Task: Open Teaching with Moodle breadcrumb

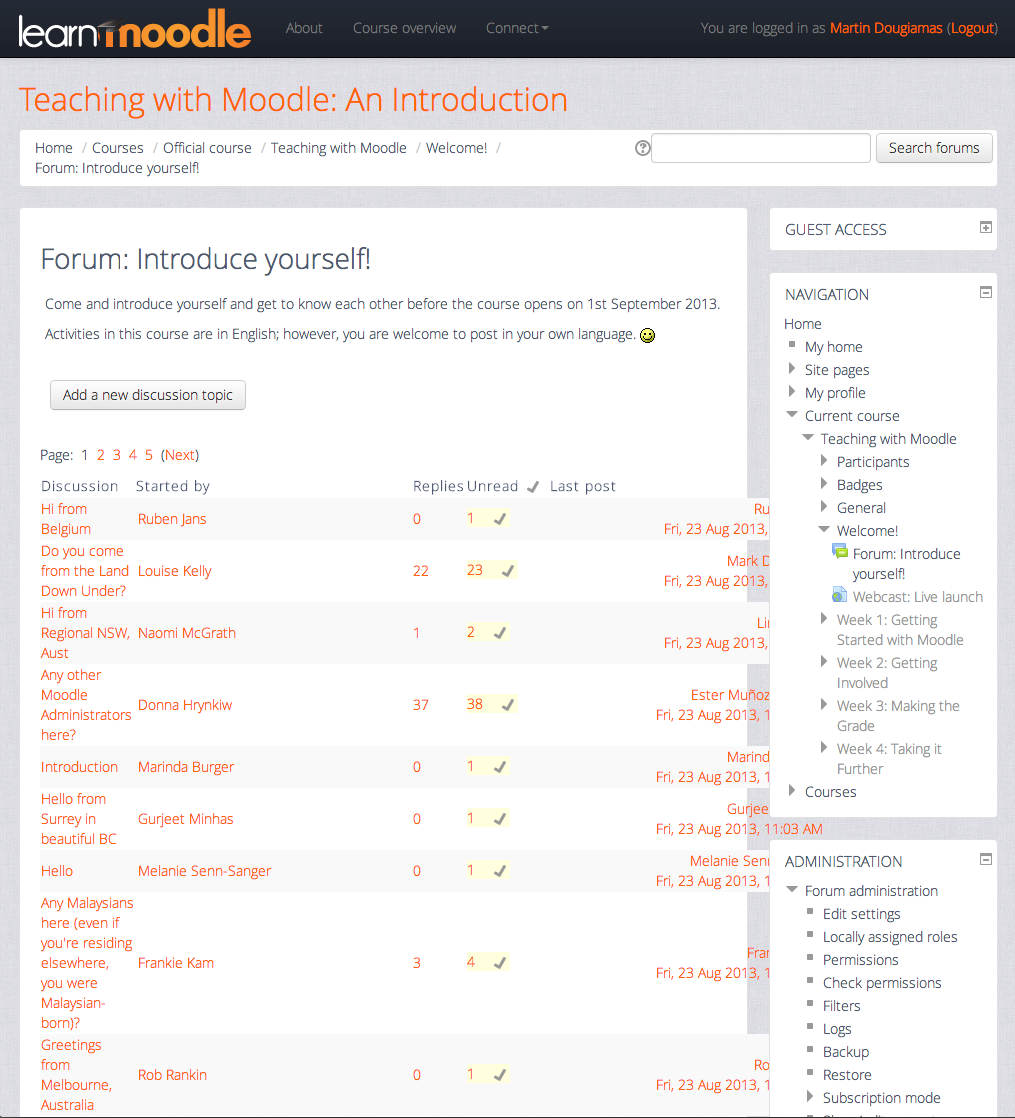Action: tap(339, 148)
